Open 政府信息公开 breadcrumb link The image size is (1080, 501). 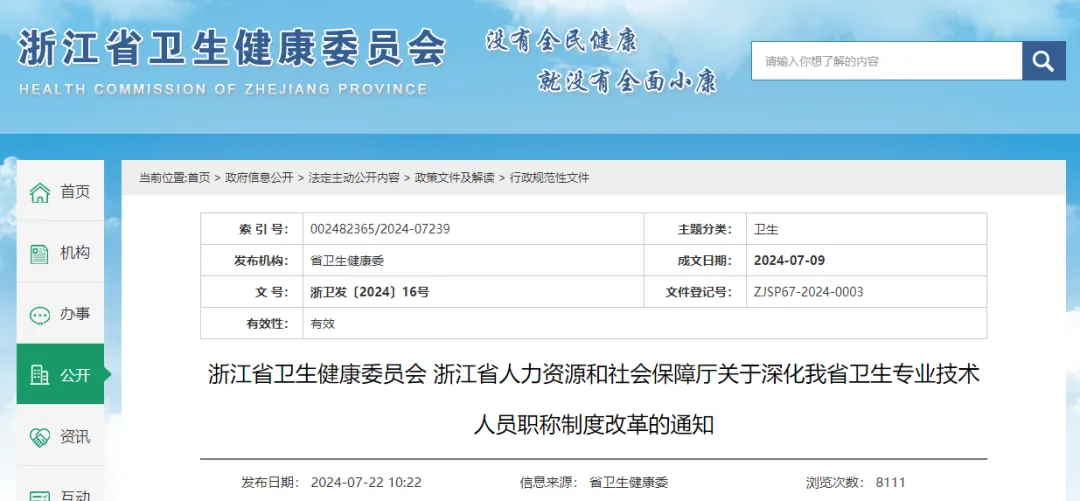259,178
